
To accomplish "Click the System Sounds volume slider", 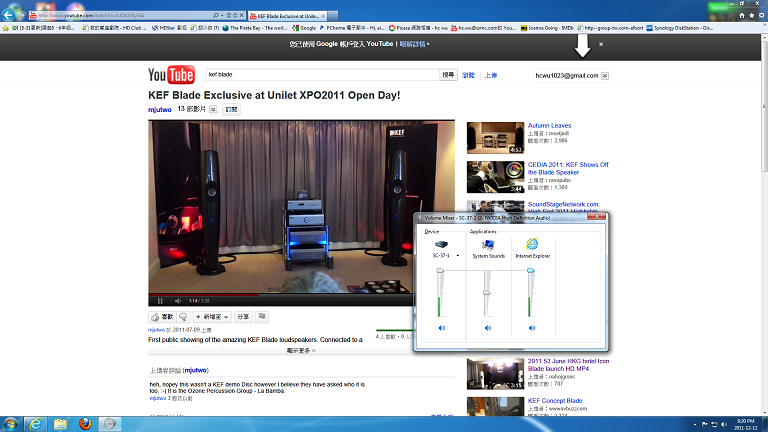I will click(x=488, y=292).
